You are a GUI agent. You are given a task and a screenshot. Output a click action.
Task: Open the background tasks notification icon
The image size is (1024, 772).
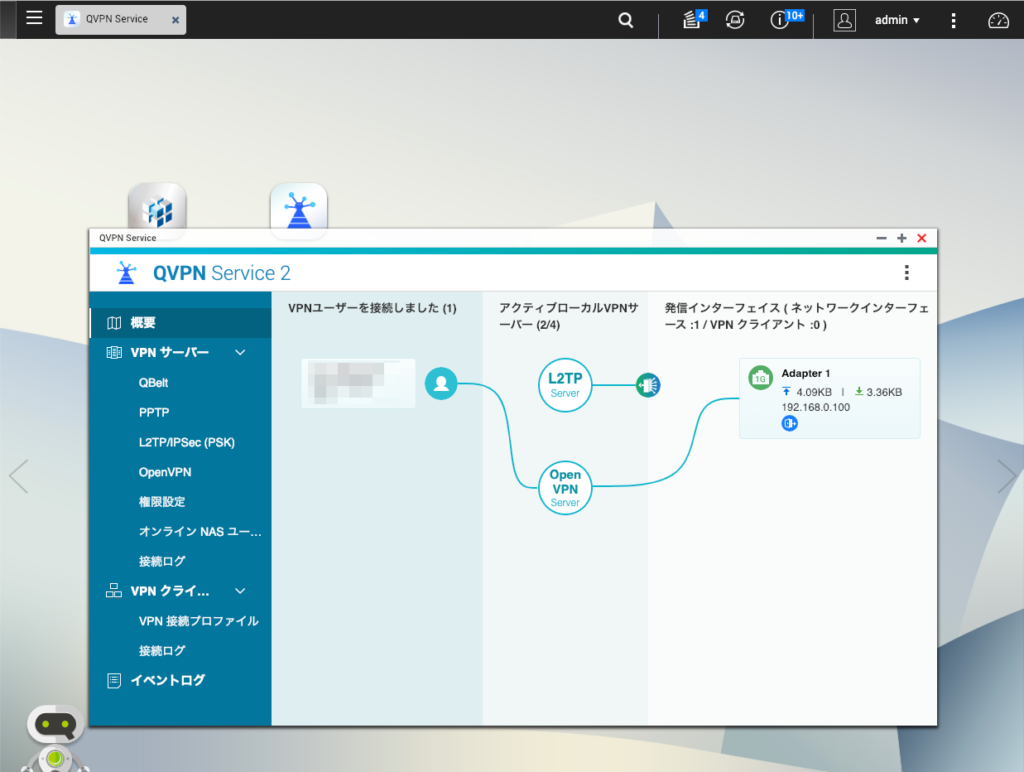[693, 20]
